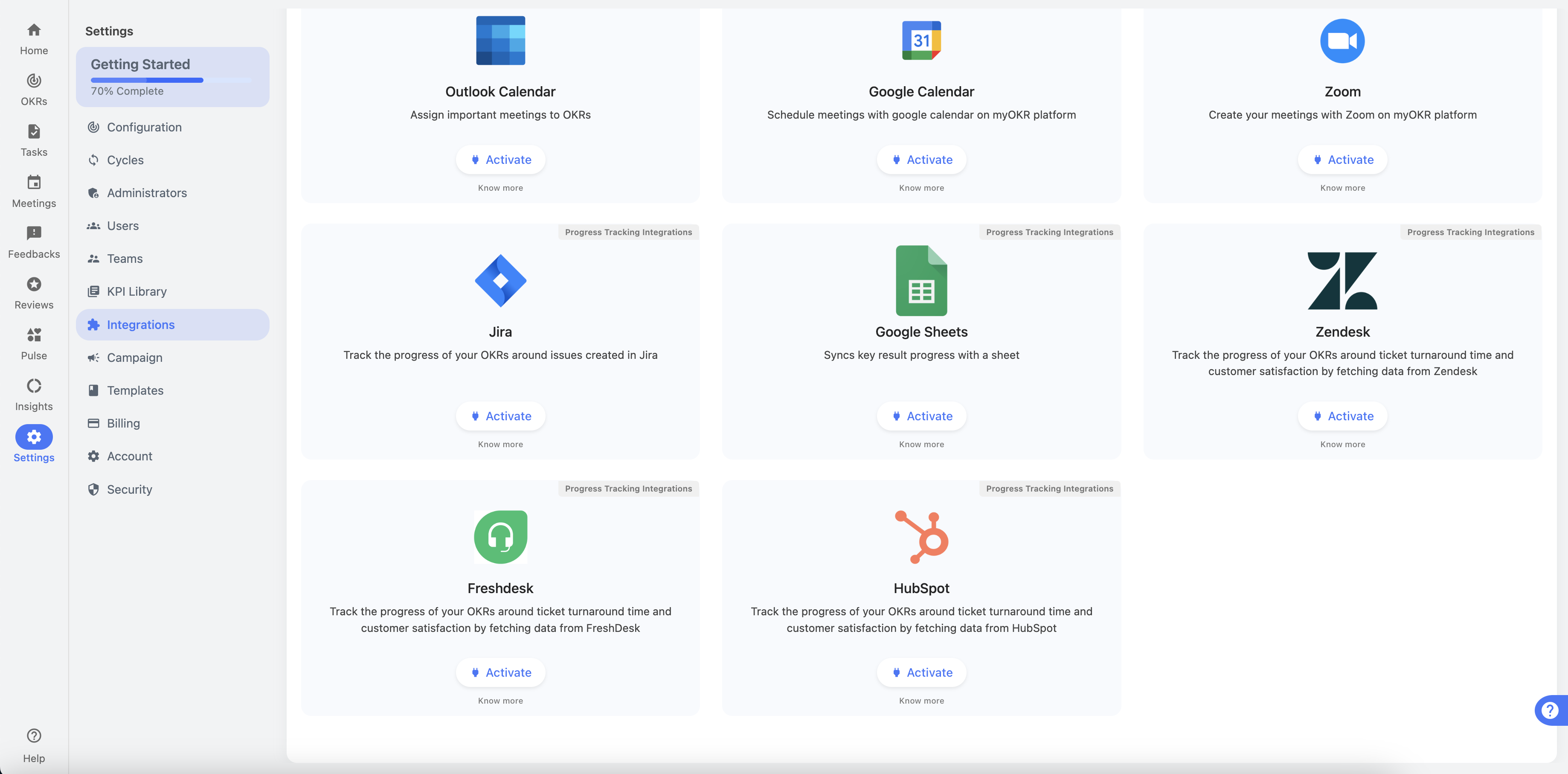
Task: Click 'Assign important meetings to OKRs' text
Action: pos(500,115)
